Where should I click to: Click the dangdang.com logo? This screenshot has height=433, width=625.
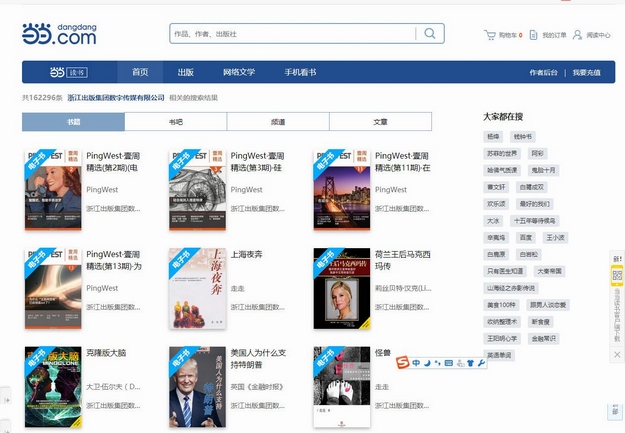coord(58,34)
